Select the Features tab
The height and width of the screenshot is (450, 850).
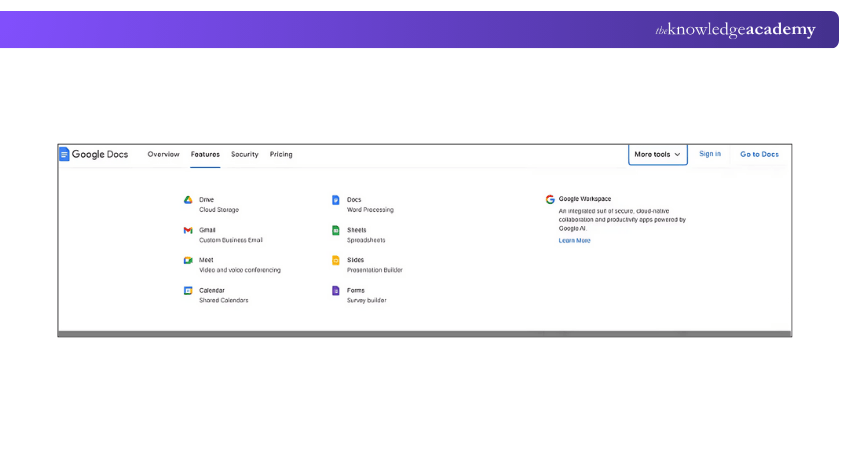(205, 155)
